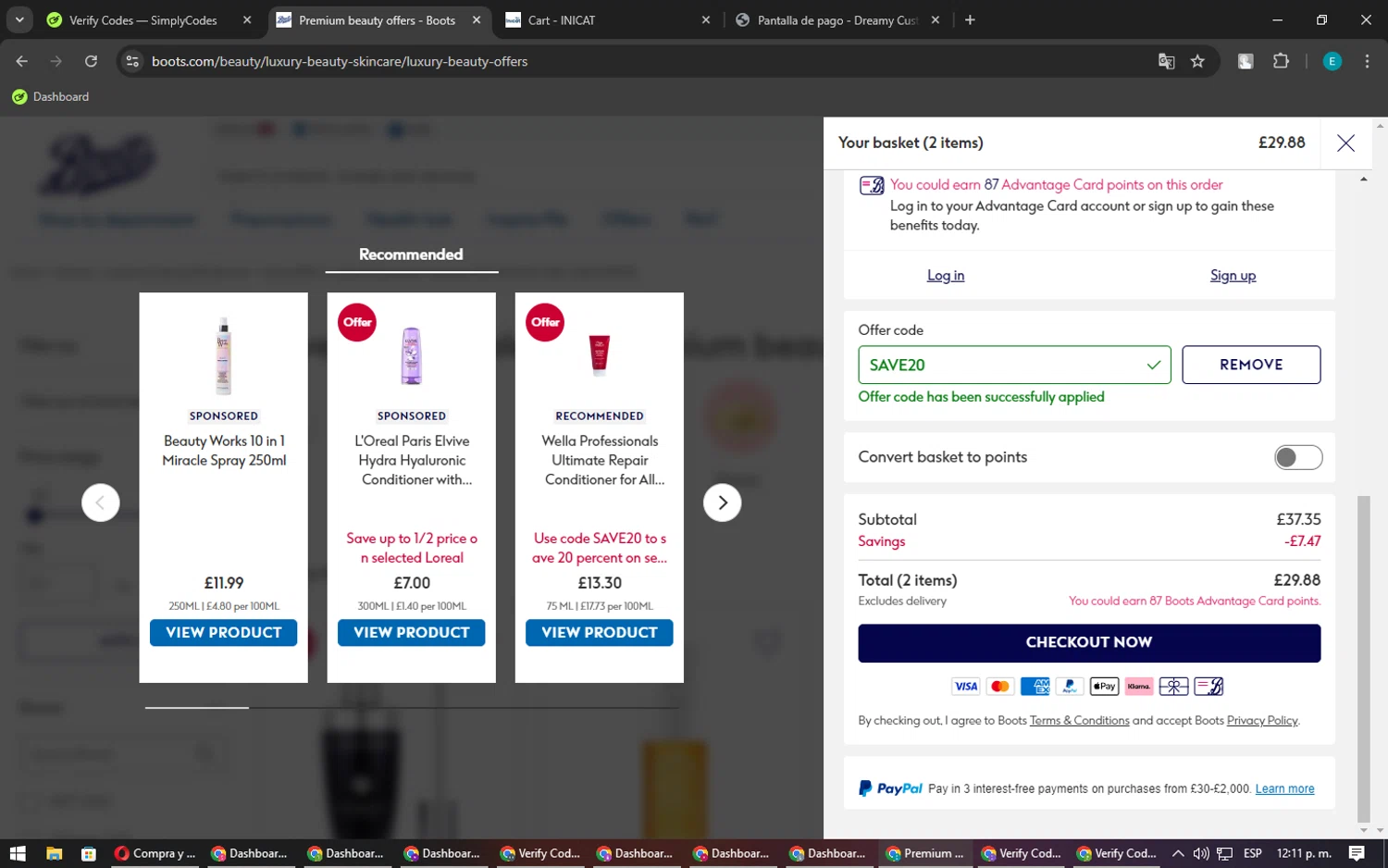Viewport: 1388px width, 868px height.
Task: Go back to previous page
Action: [x=22, y=61]
